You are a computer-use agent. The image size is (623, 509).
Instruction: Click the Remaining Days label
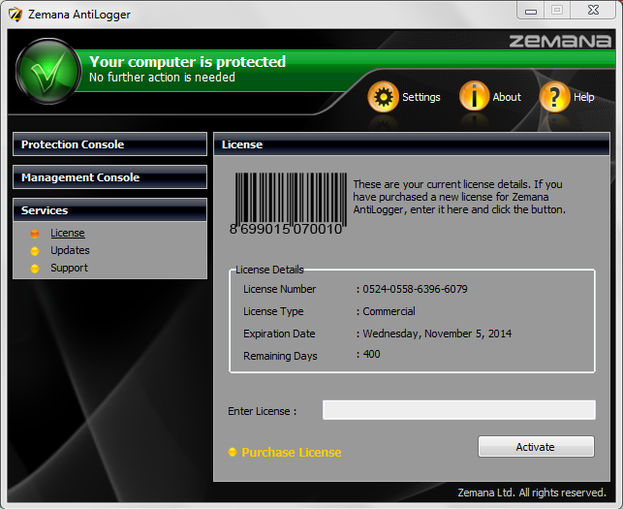[280, 356]
